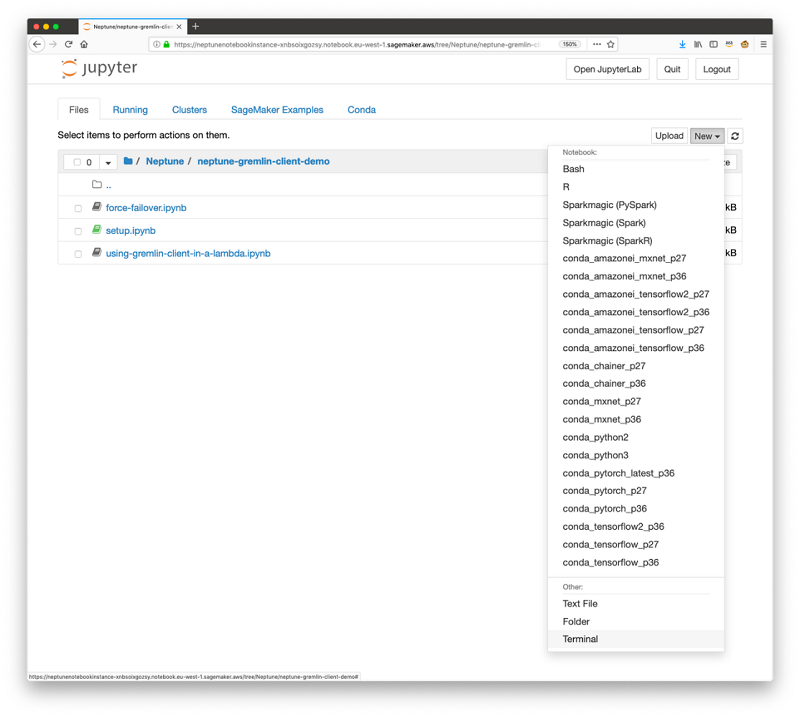Click the green padlock security icon
This screenshot has width=800, height=717.
pos(166,44)
